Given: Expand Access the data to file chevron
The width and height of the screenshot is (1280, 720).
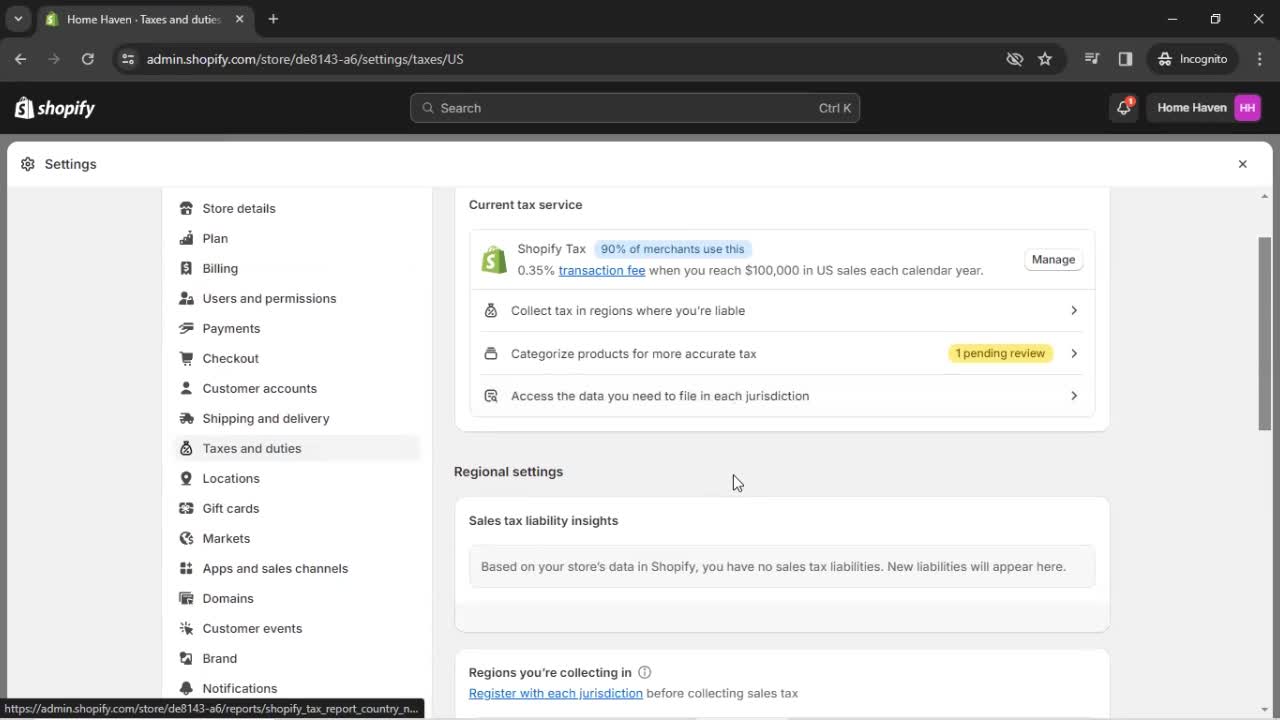Looking at the screenshot, I should 1074,396.
